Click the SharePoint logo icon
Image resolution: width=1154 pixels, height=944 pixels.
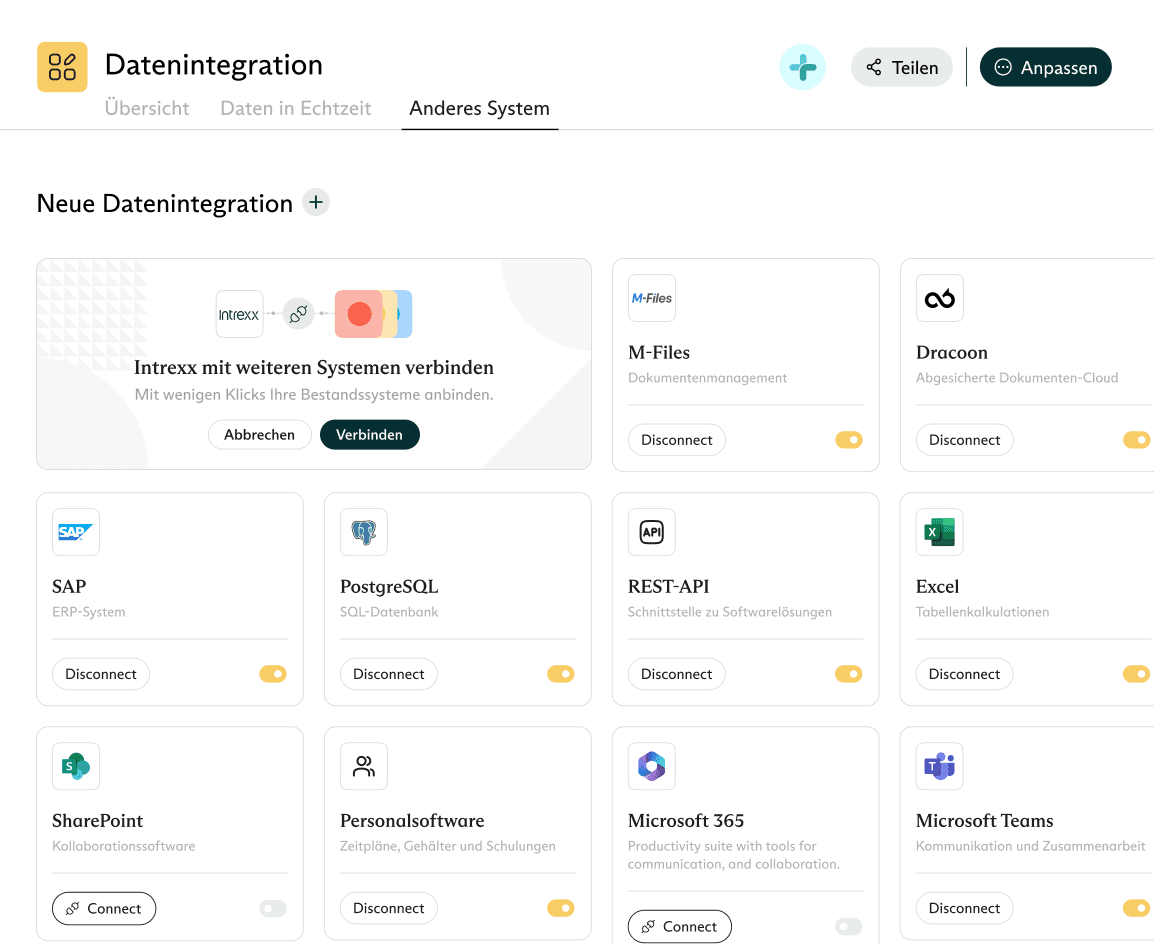pos(76,766)
